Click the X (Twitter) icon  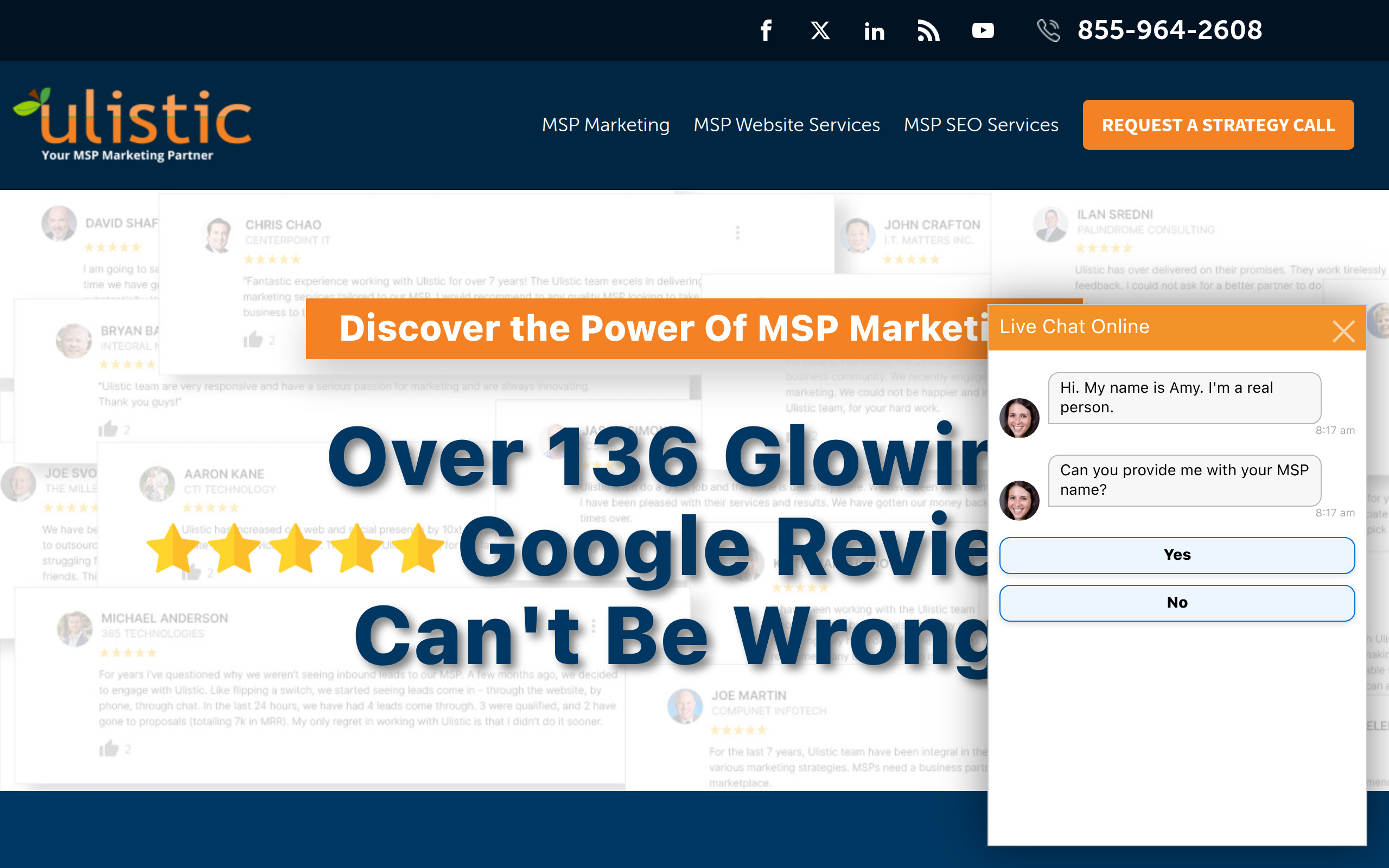[x=820, y=30]
